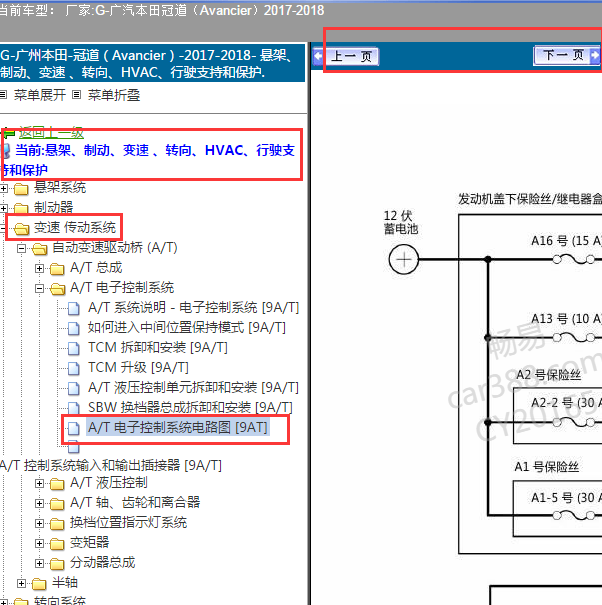Click folder icon beside 变矩器
This screenshot has height=605, width=602.
(57, 544)
